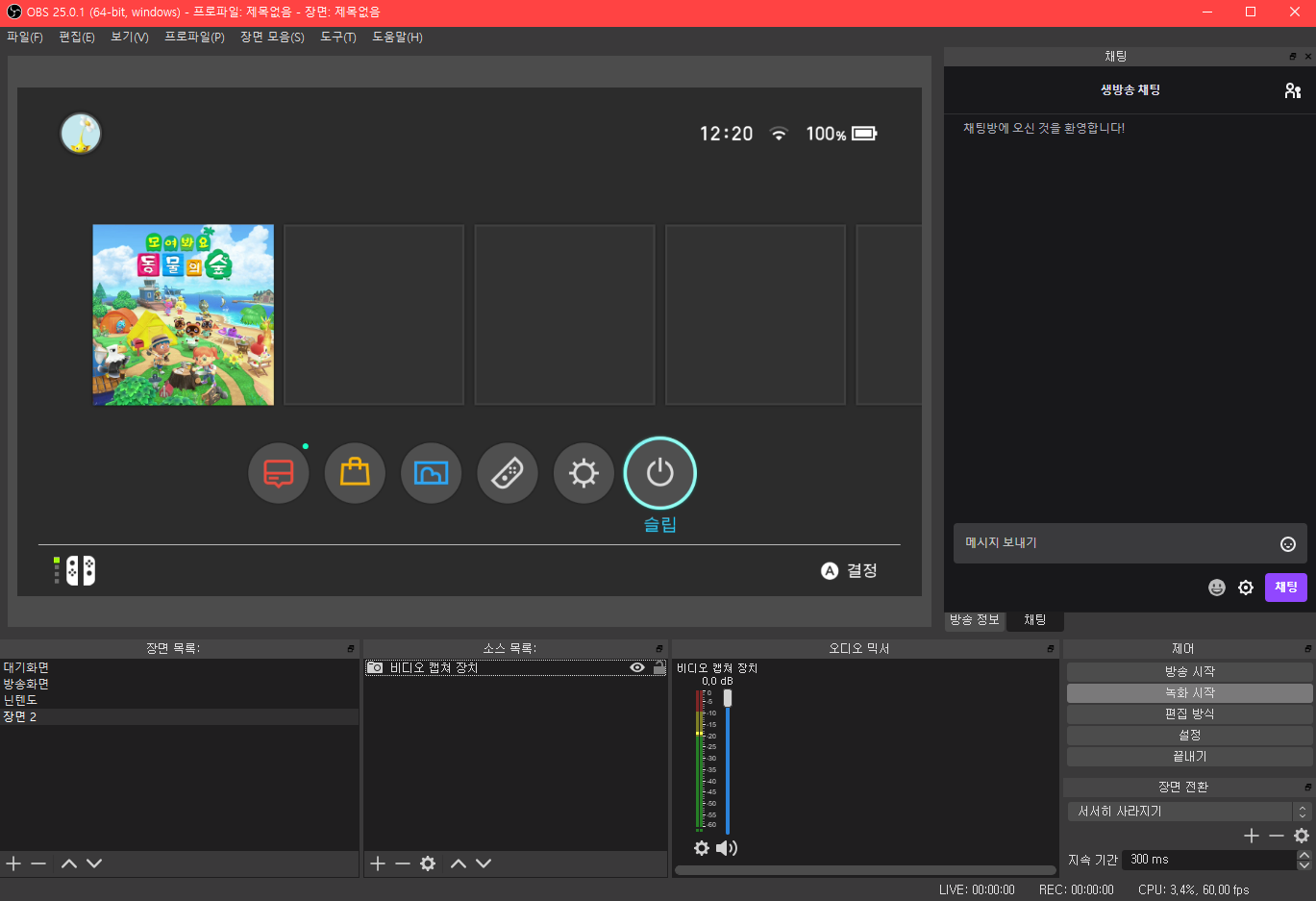Open Nintendo Switch News icon
Viewport: 1316px width, 901px height.
[279, 473]
